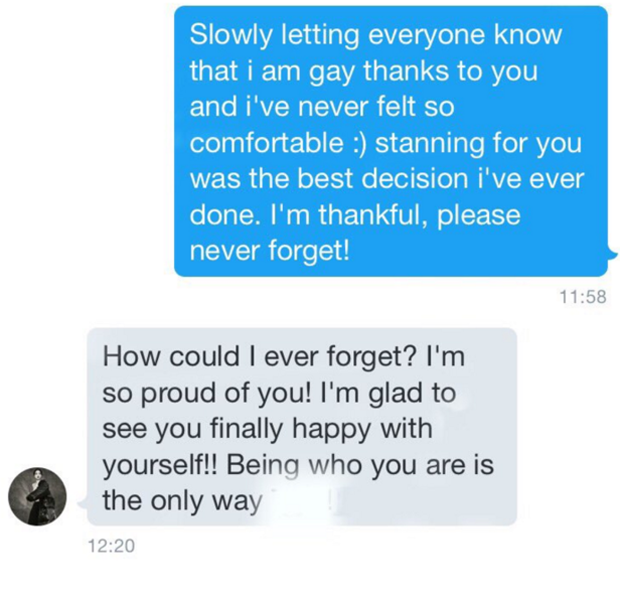This screenshot has width=620, height=599.
Task: Click the 12:20 timestamp under grey message
Action: tap(111, 546)
